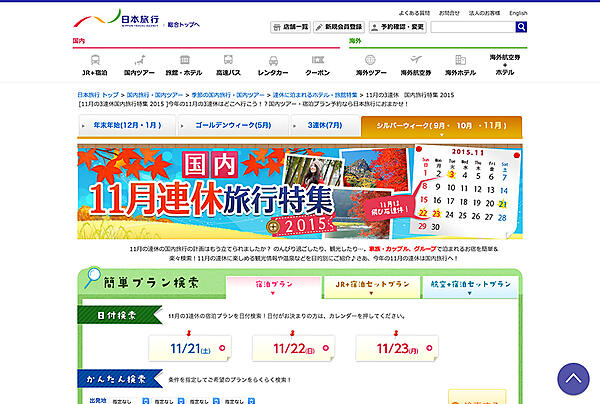Click 日本旅行 トップ breadcrumb

coord(98,95)
